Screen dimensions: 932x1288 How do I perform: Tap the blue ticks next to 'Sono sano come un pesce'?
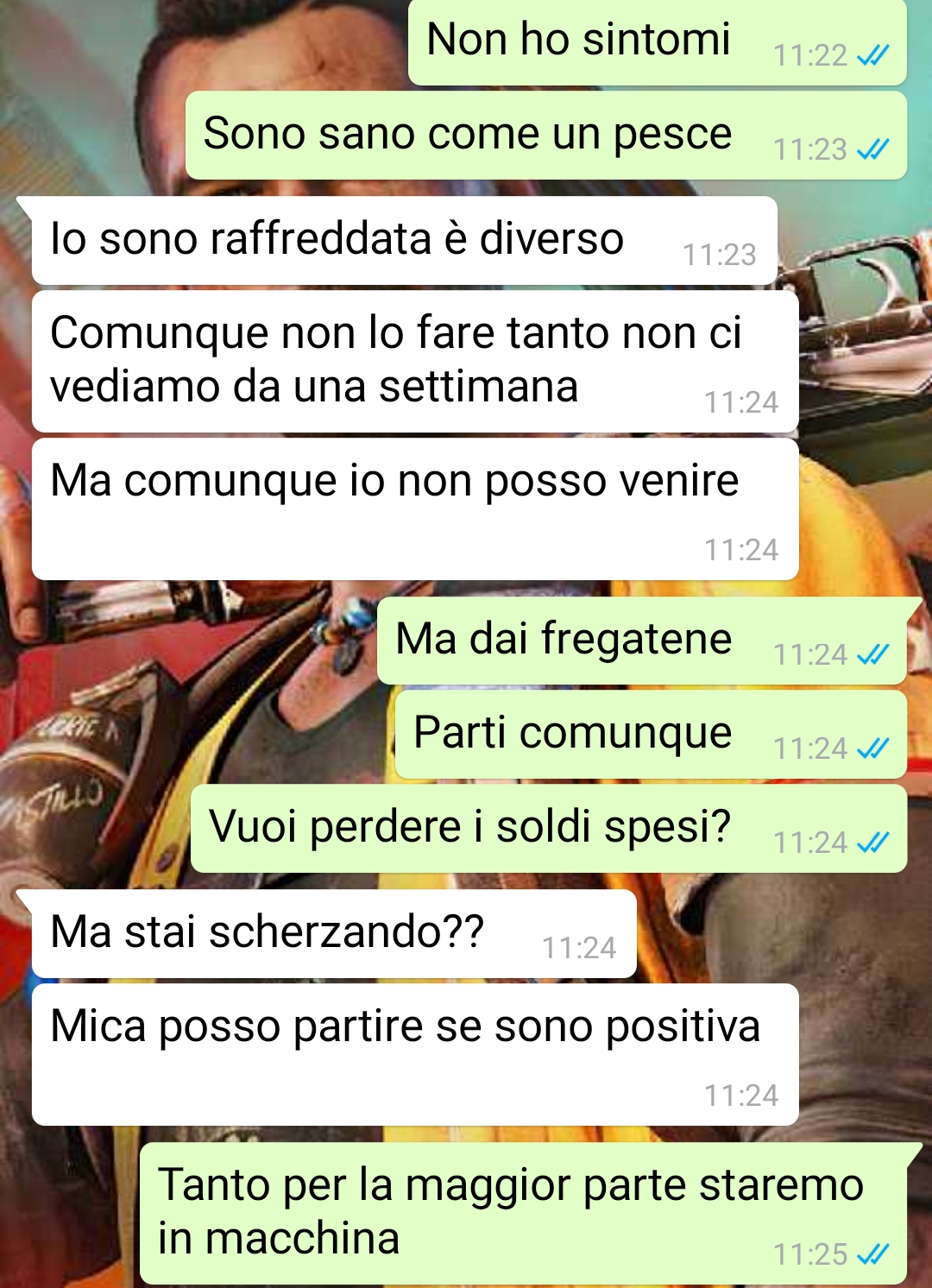[x=872, y=150]
